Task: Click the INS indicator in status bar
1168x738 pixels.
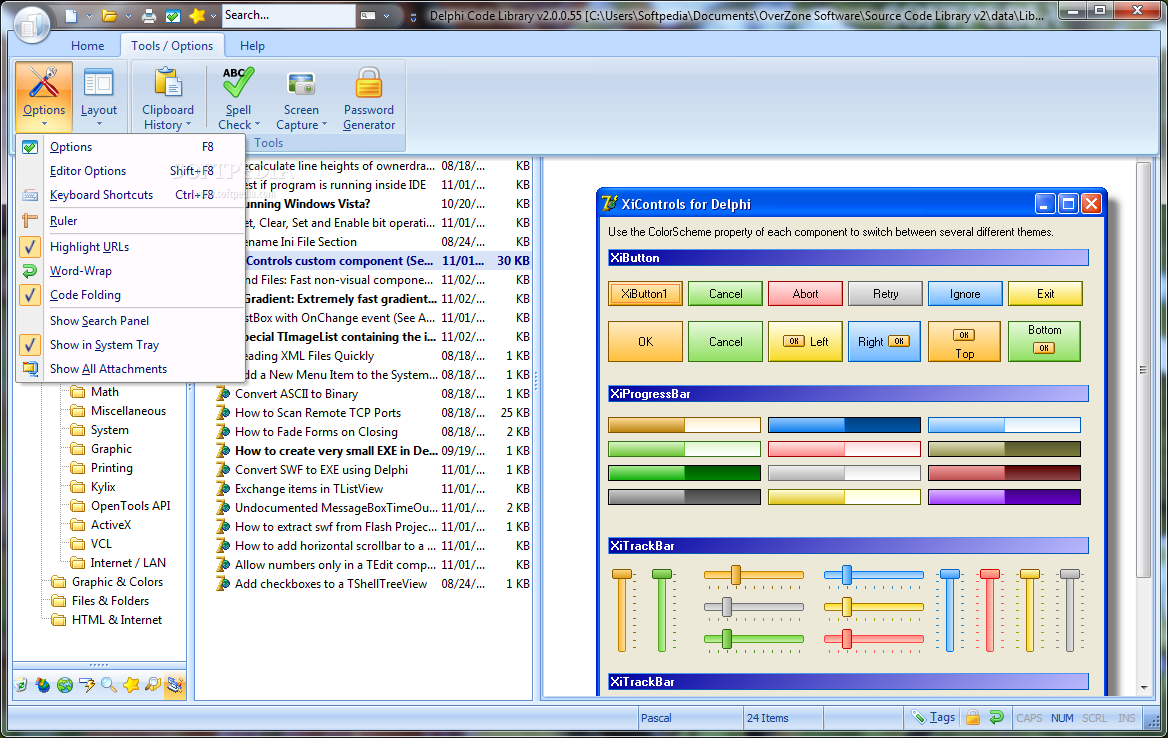Action: click(1126, 718)
